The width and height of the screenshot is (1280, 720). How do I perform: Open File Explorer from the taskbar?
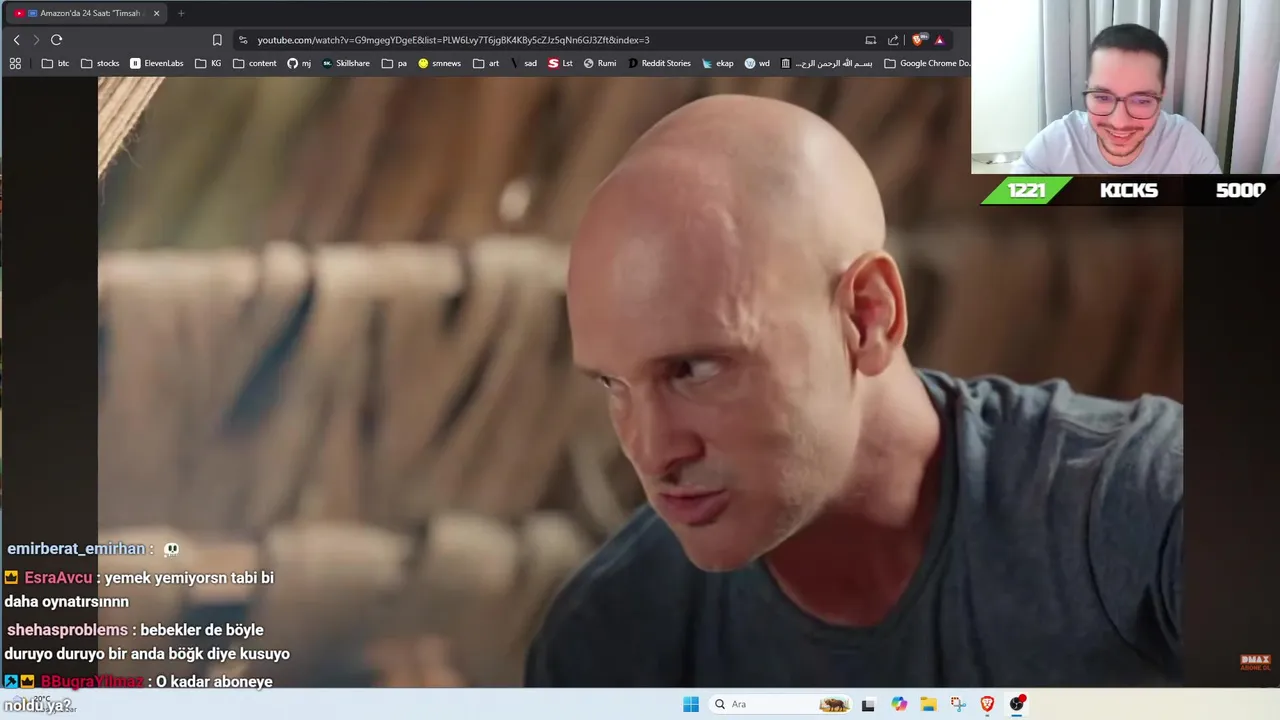[x=928, y=704]
